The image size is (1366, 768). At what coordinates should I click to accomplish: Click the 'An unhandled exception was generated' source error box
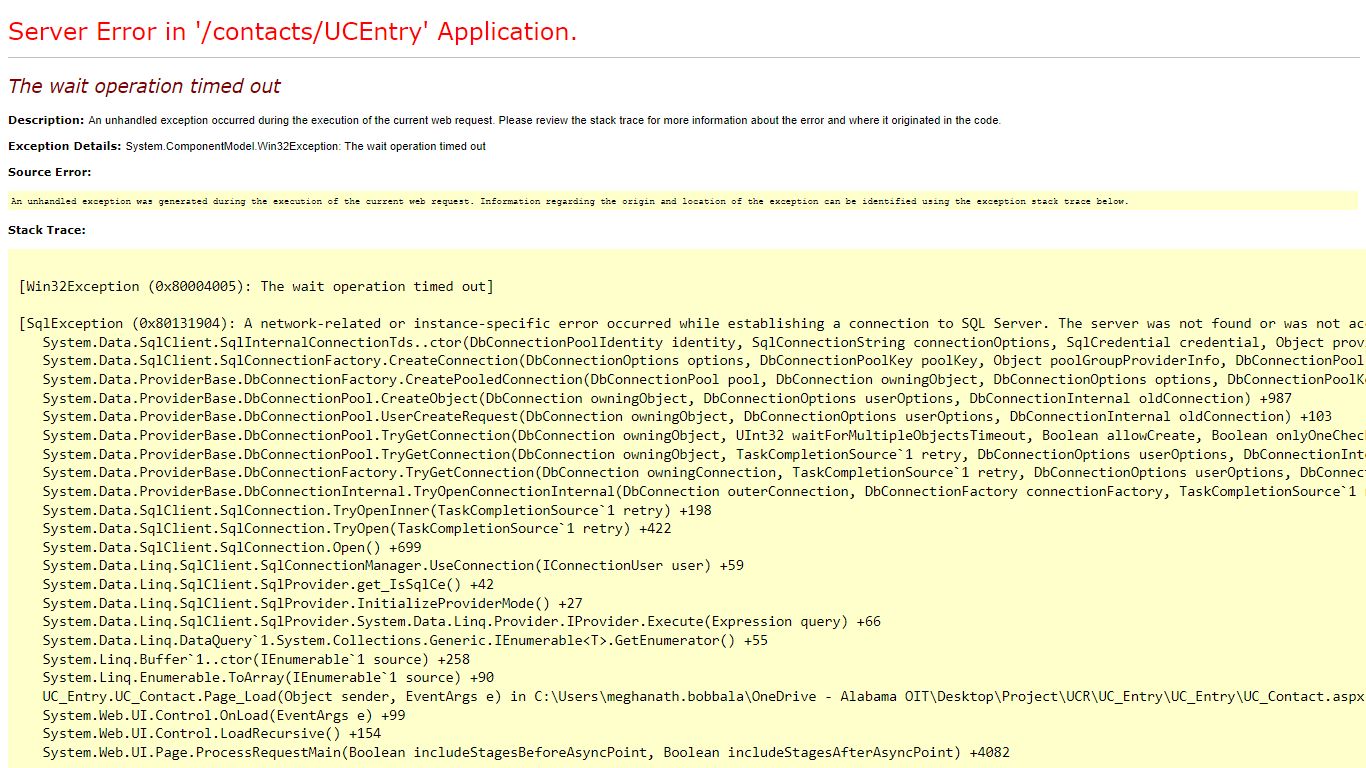pyautogui.click(x=683, y=201)
